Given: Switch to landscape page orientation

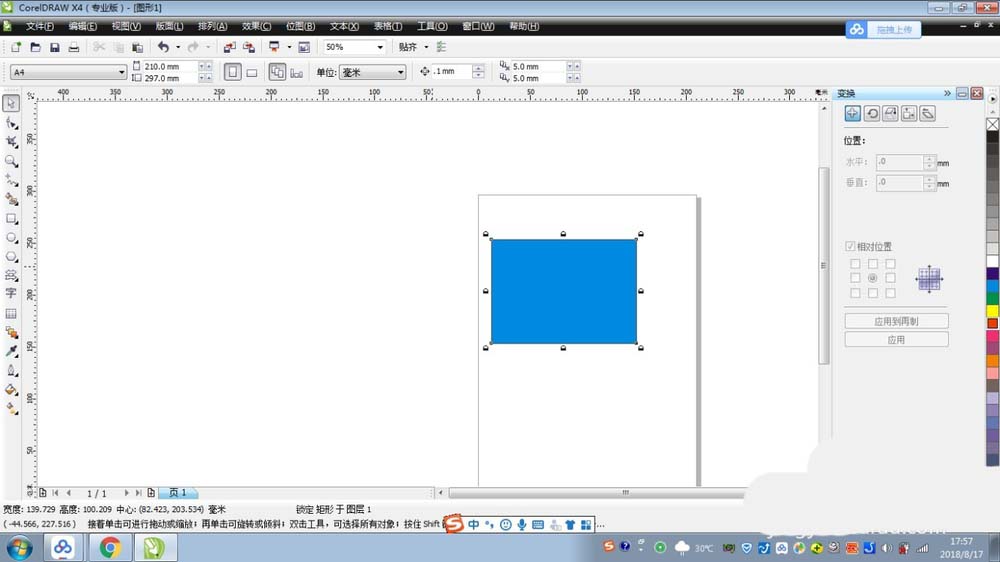Looking at the screenshot, I should pyautogui.click(x=252, y=72).
